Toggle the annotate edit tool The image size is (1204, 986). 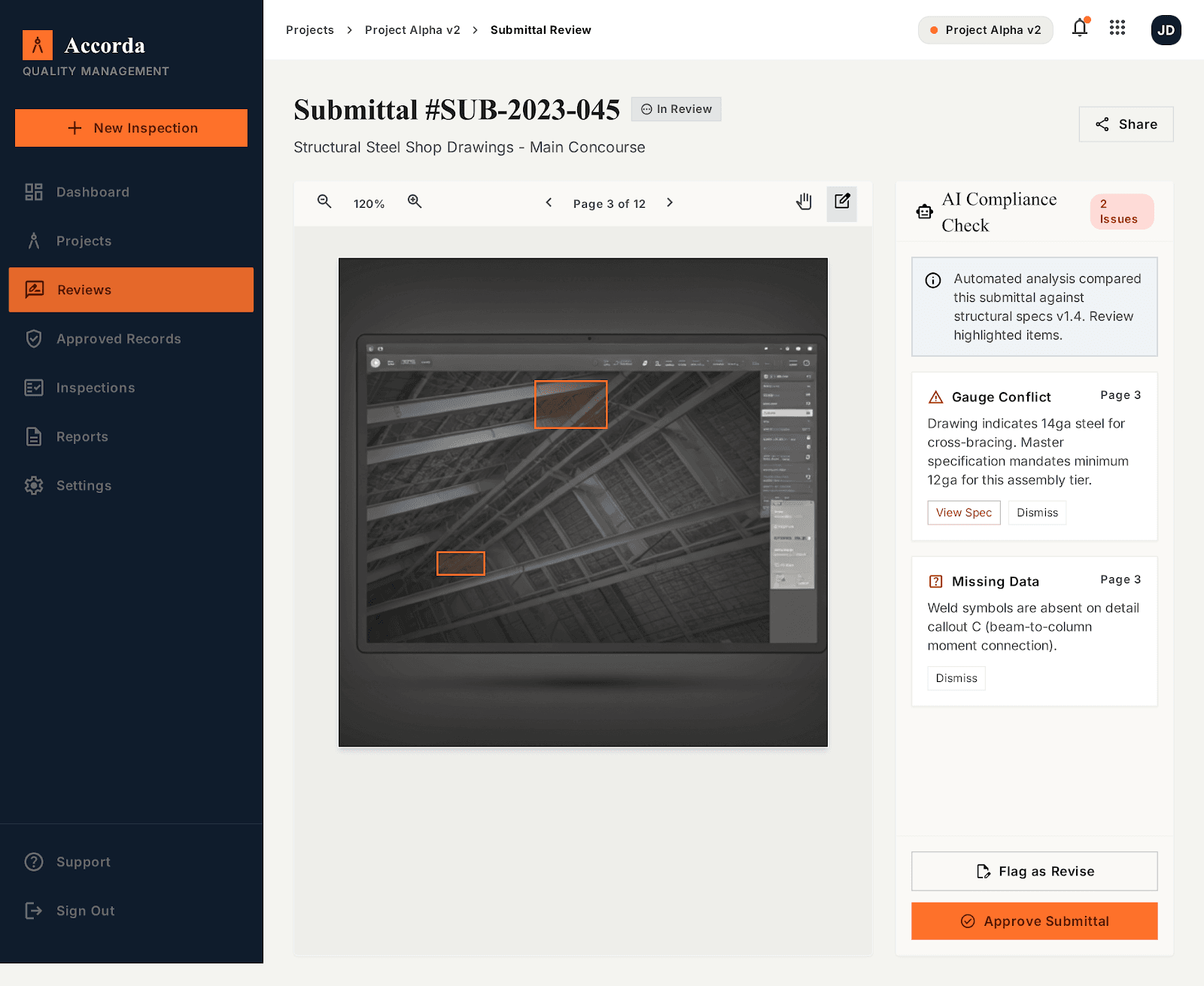(842, 203)
